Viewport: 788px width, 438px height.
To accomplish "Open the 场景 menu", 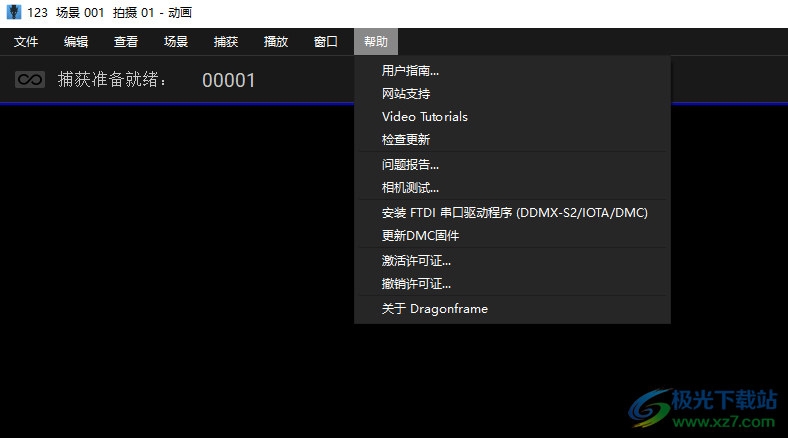I will coord(176,42).
